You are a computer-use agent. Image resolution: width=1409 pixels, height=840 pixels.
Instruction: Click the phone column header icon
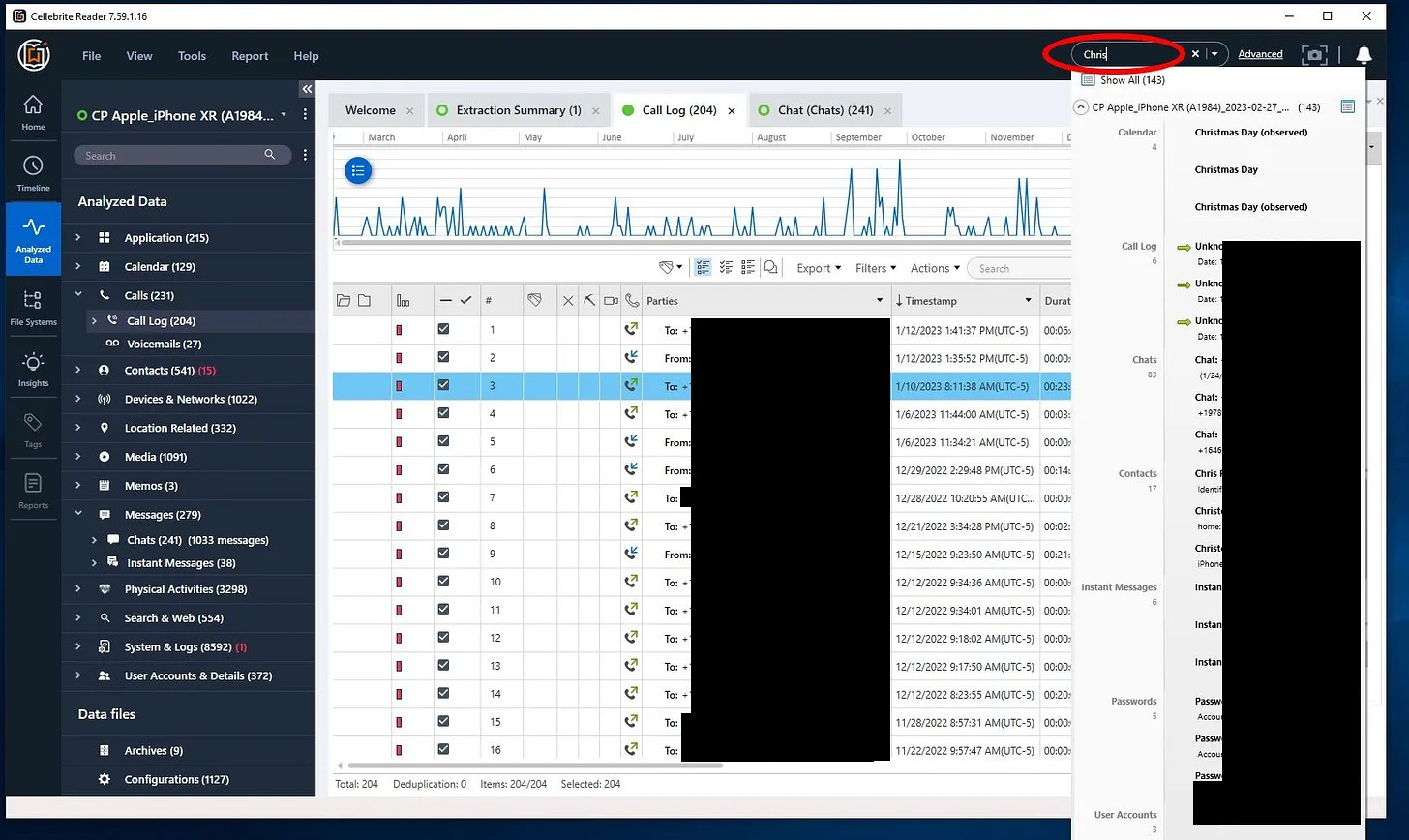coord(632,301)
